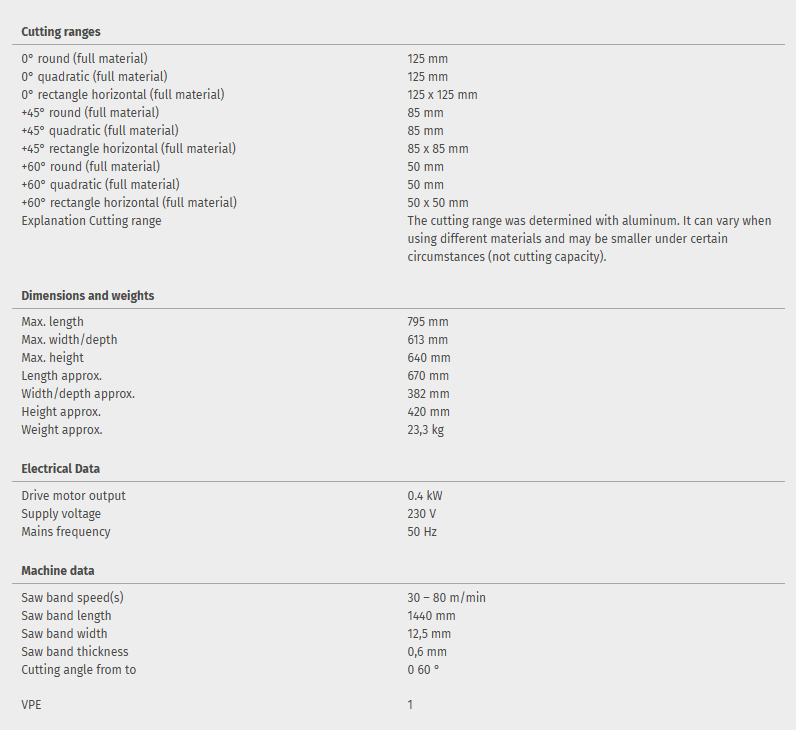Click the Cutting ranges section heading
The height and width of the screenshot is (730, 796).
(x=61, y=32)
